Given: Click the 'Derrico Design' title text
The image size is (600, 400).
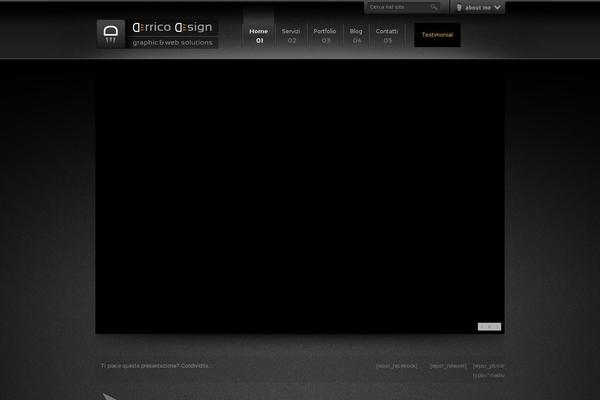Looking at the screenshot, I should pyautogui.click(x=172, y=27).
